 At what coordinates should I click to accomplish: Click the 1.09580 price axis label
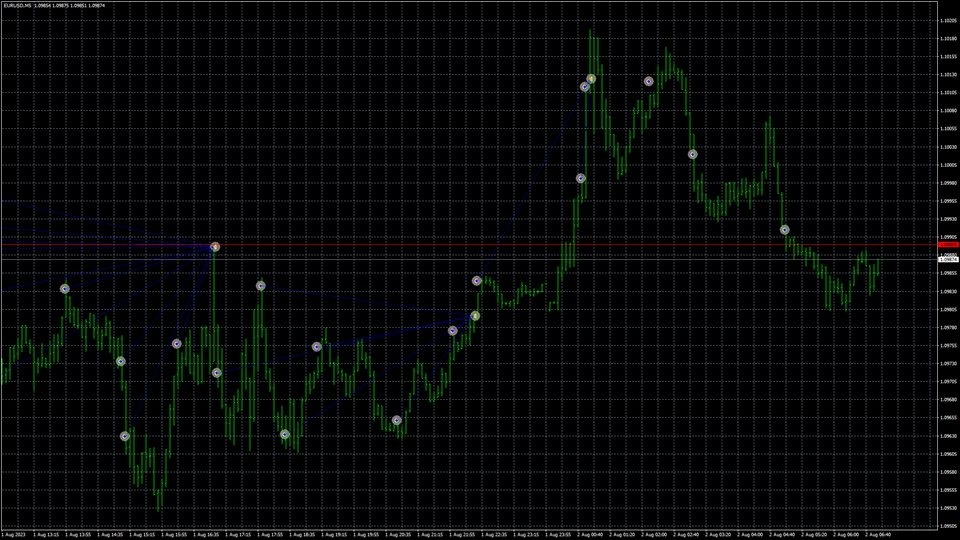(948, 472)
